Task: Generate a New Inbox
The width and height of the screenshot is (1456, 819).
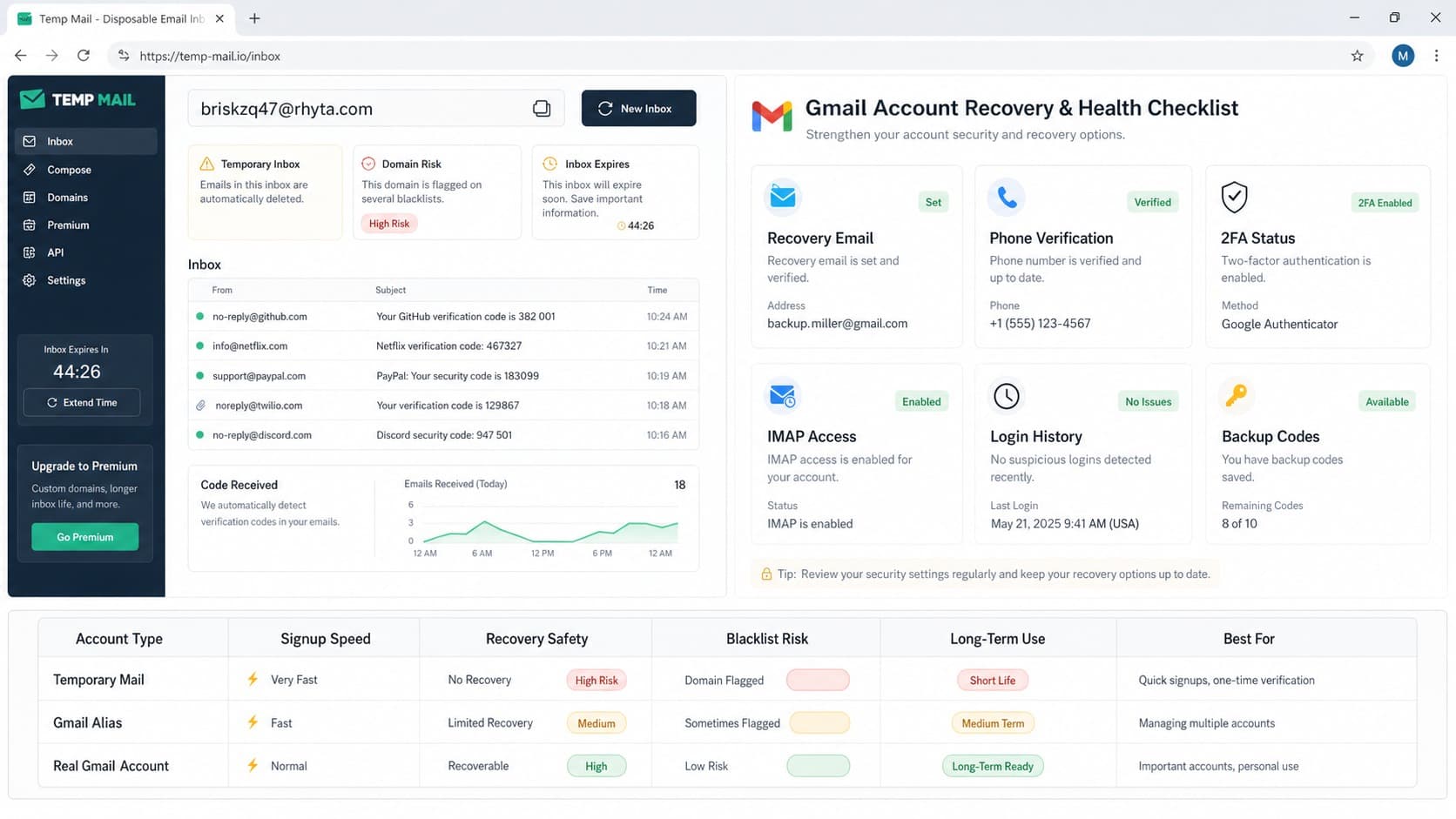Action: click(638, 109)
